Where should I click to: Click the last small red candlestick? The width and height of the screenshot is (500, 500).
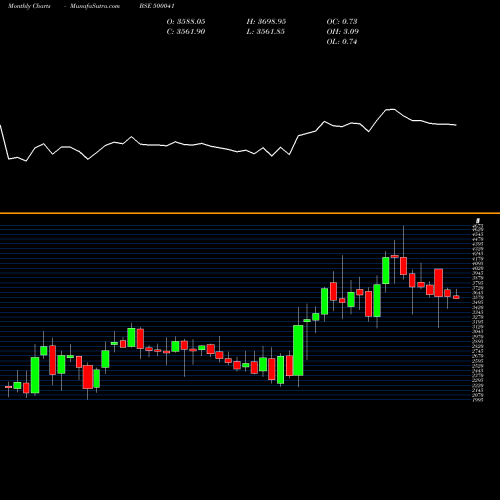click(x=456, y=296)
